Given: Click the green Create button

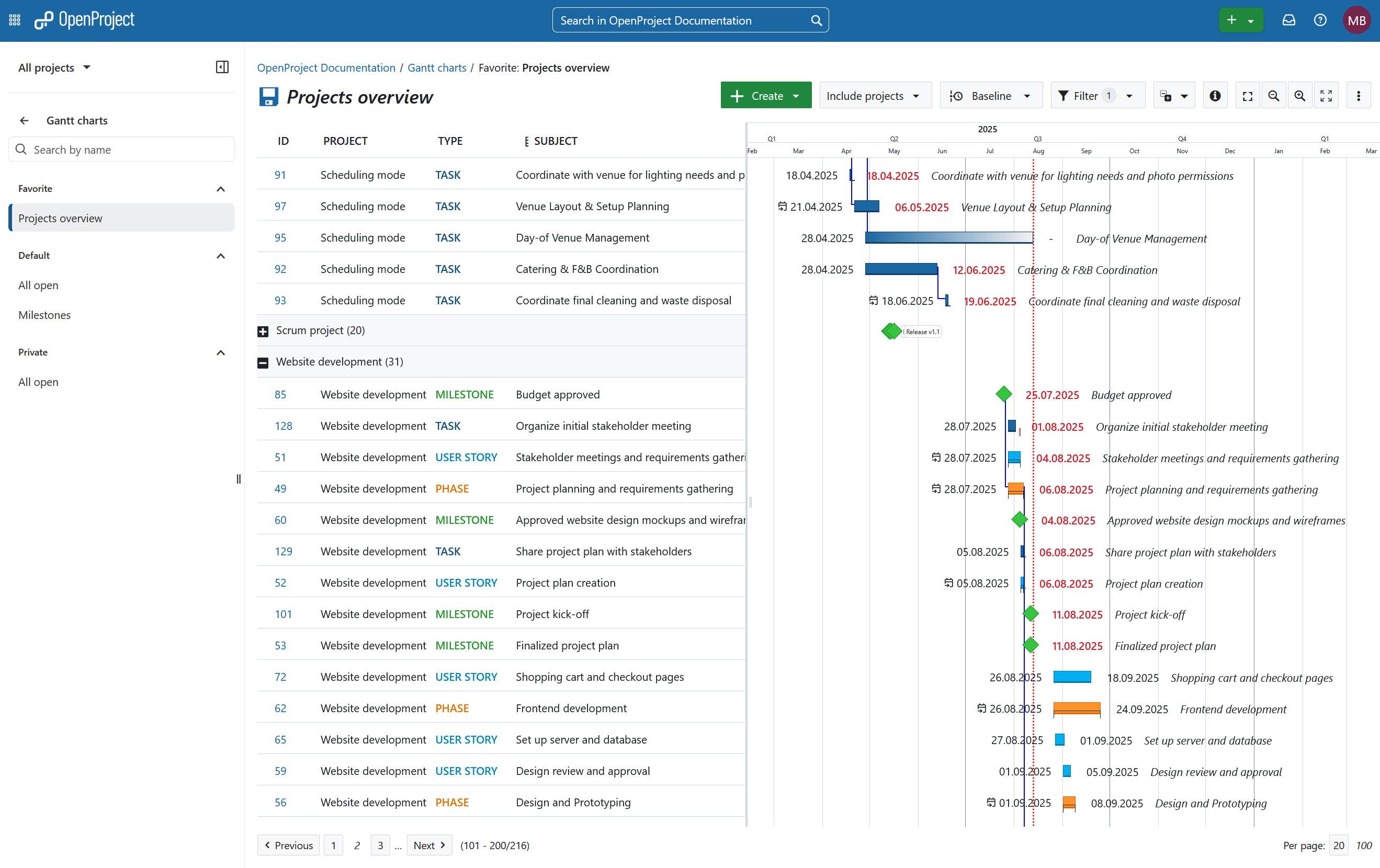Looking at the screenshot, I should pos(766,95).
